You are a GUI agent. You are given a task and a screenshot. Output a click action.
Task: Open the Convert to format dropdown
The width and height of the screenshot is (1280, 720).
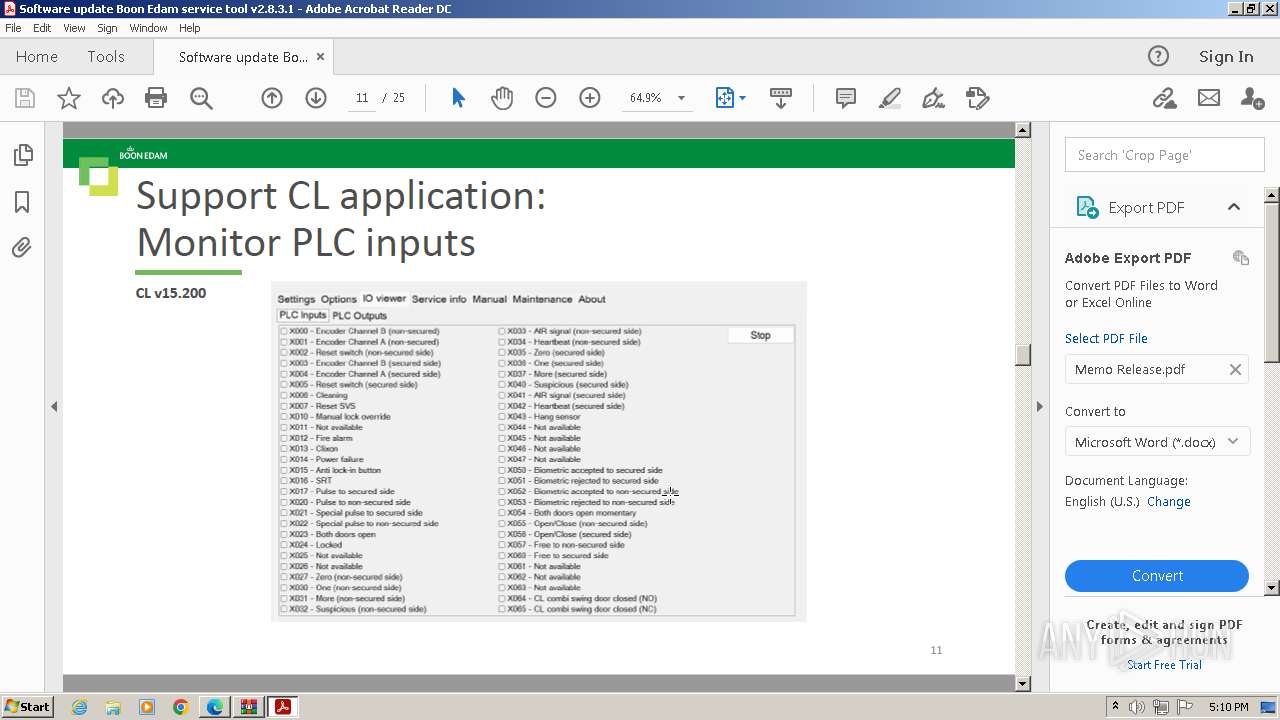point(1157,442)
